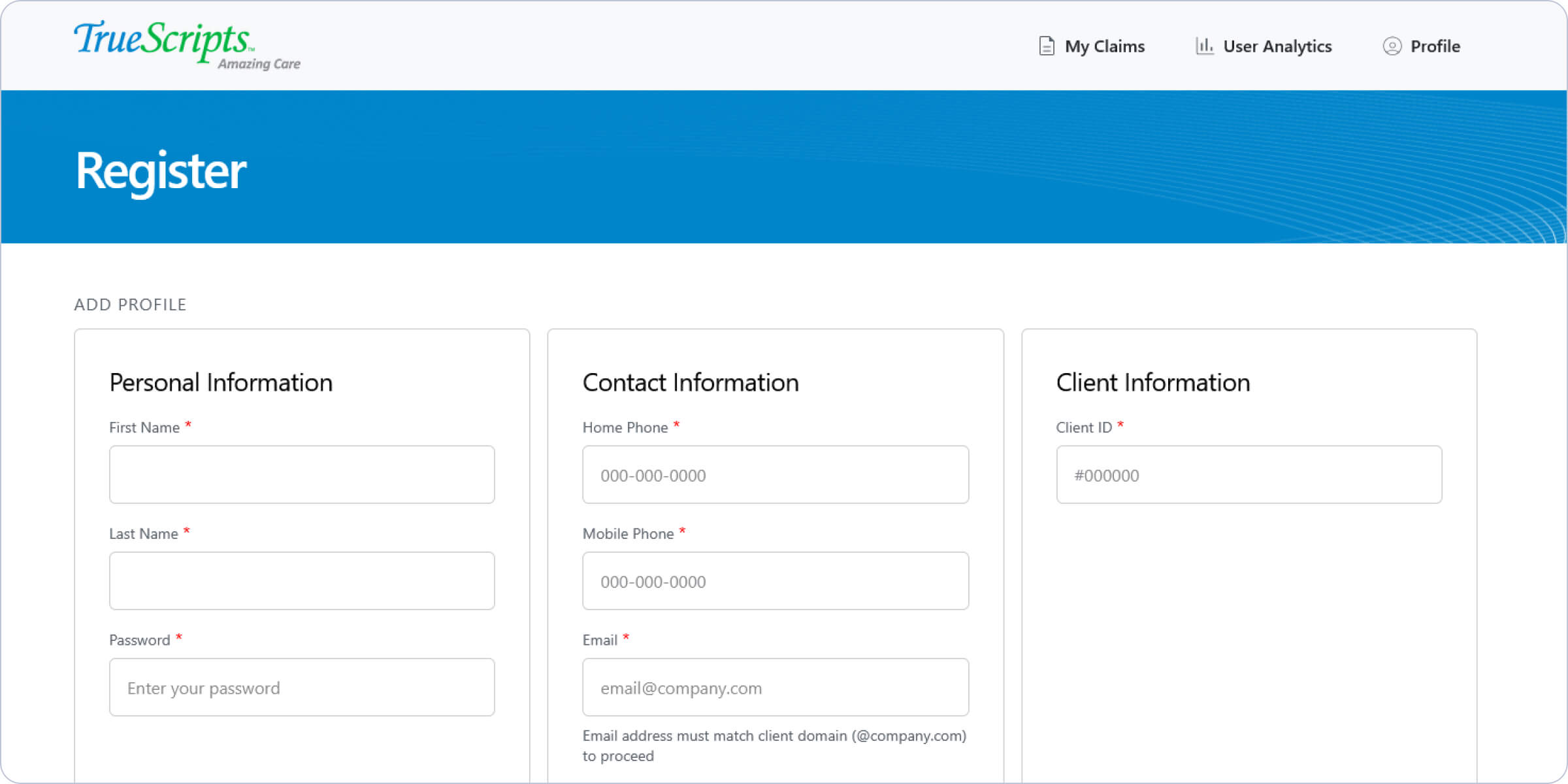This screenshot has width=1568, height=784.
Task: Focus the Mobile Phone input
Action: 776,581
